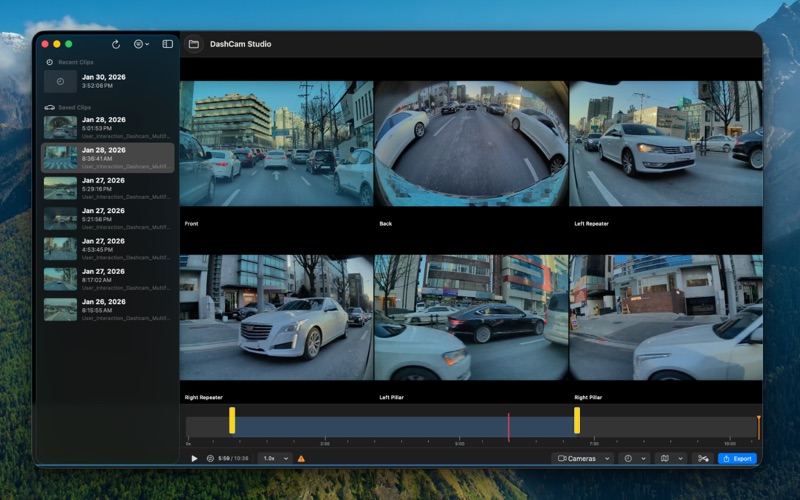The image size is (800, 500).
Task: Open the Jan 26, 2026 8:15:55 AM clip
Action: click(108, 309)
